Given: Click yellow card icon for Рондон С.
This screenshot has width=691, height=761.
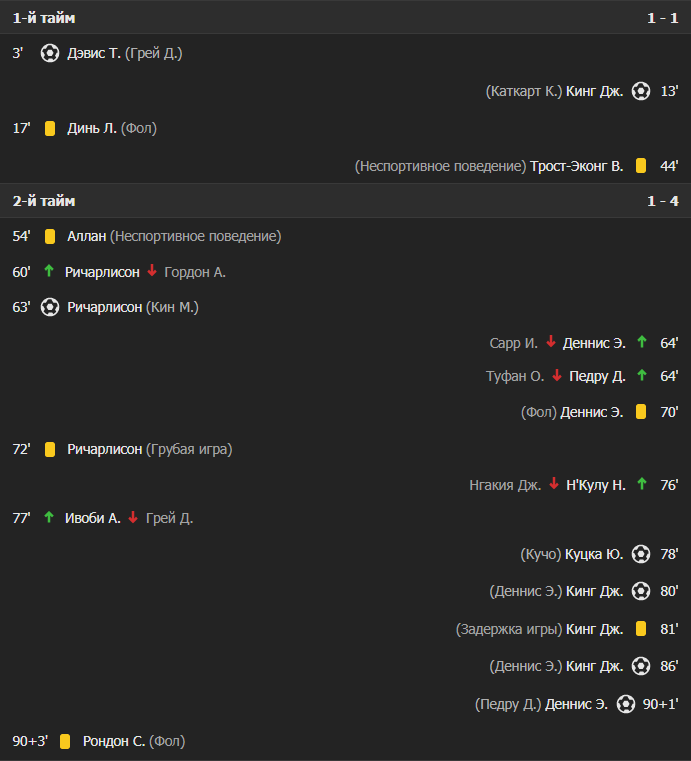Looking at the screenshot, I should point(65,741).
